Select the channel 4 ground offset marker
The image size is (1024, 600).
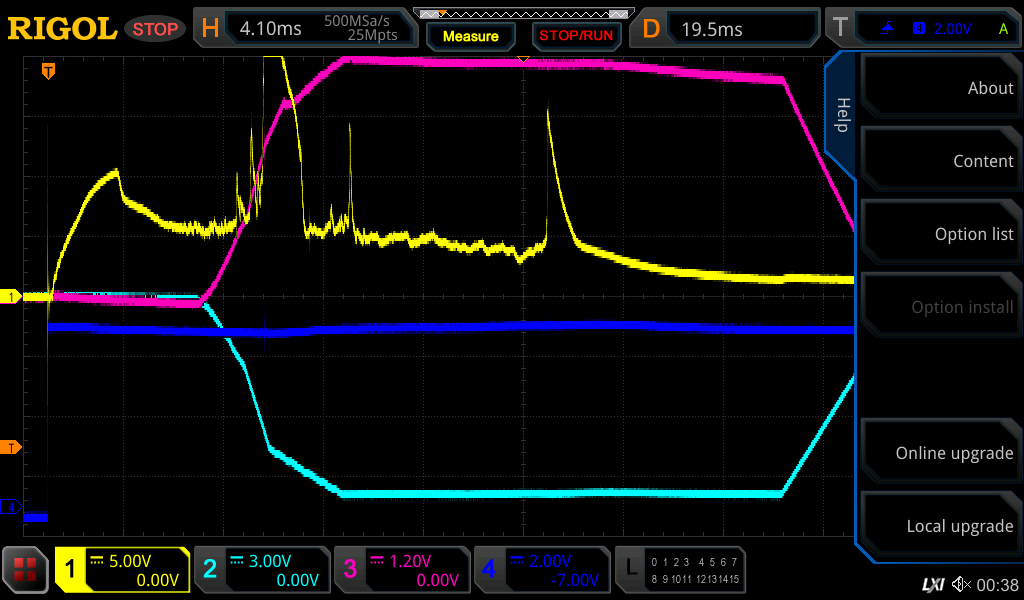pyautogui.click(x=11, y=507)
